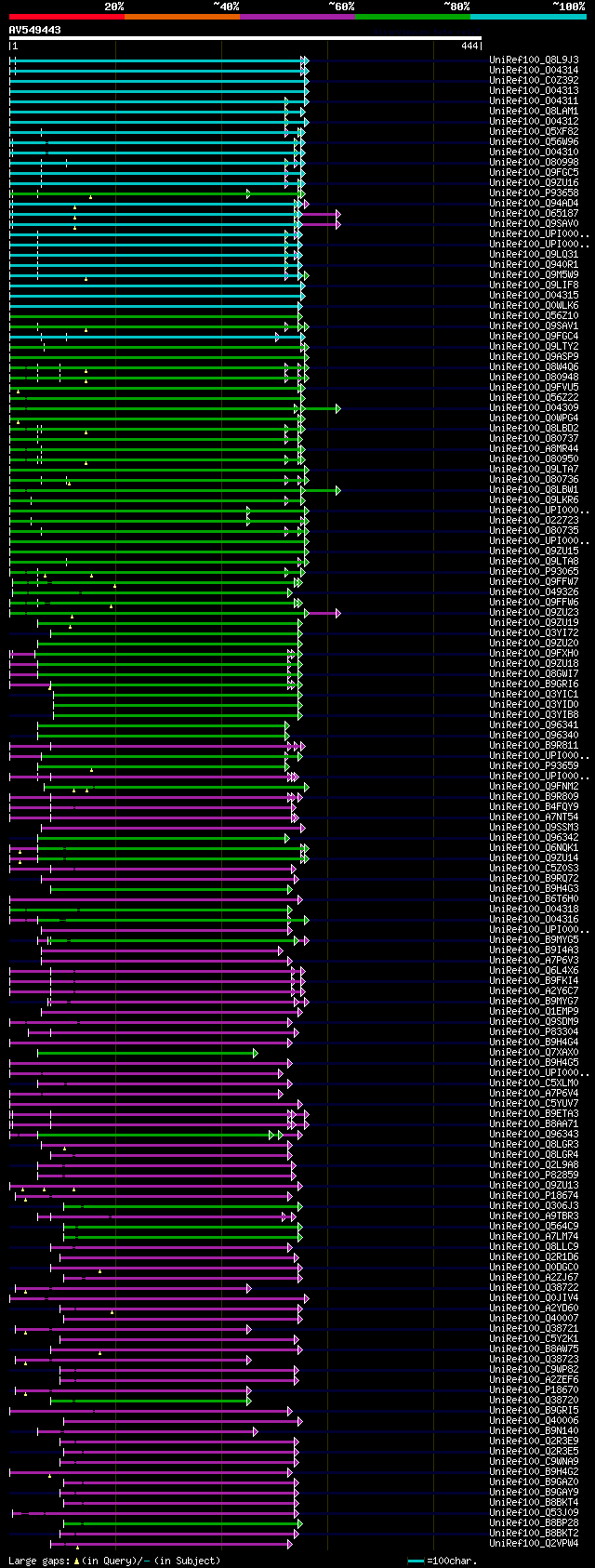Click the red 20% identity legend segment
This screenshot has width=595, height=1568.
tap(67, 16)
